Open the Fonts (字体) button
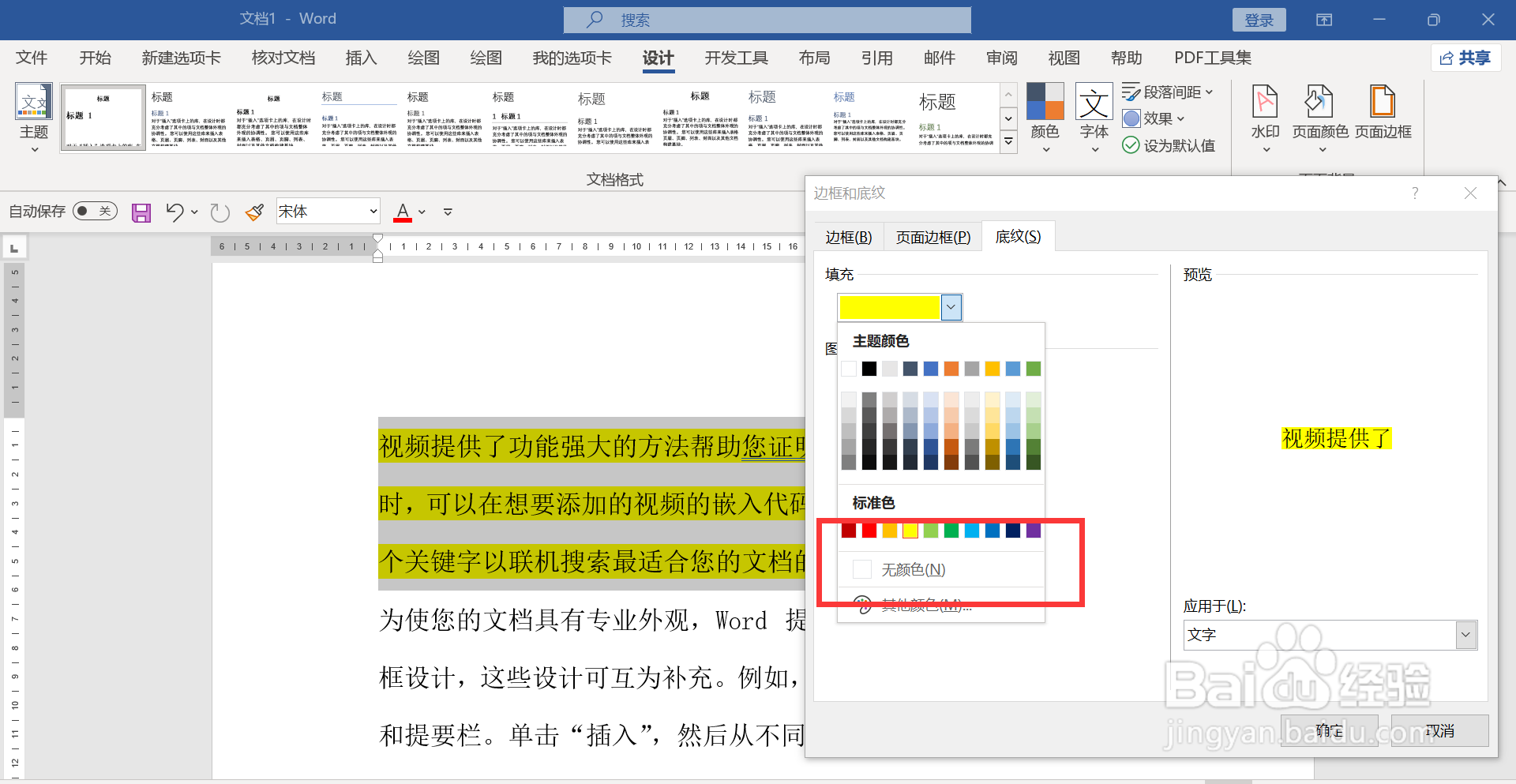 (x=1094, y=117)
